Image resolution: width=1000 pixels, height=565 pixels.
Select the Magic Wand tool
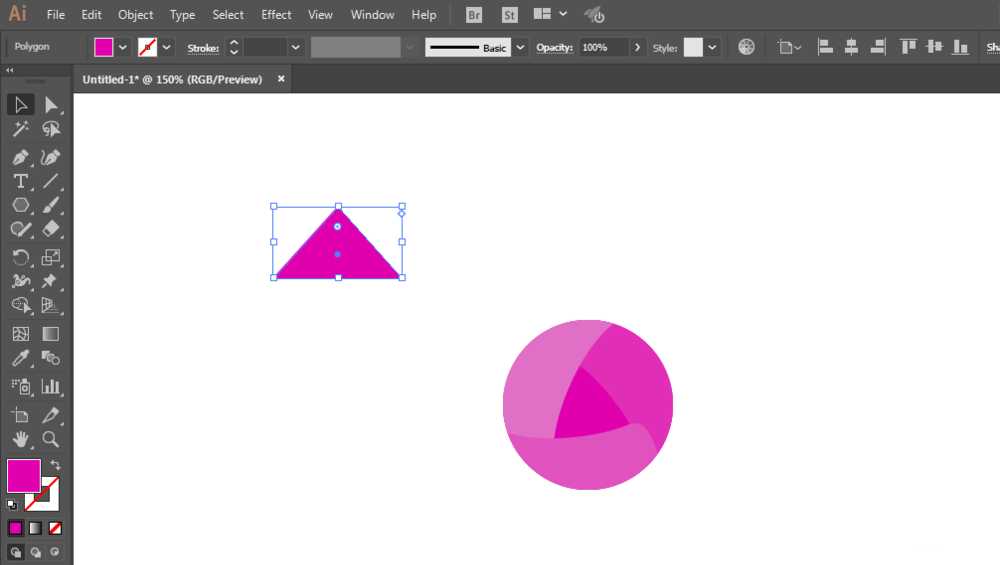pos(20,129)
